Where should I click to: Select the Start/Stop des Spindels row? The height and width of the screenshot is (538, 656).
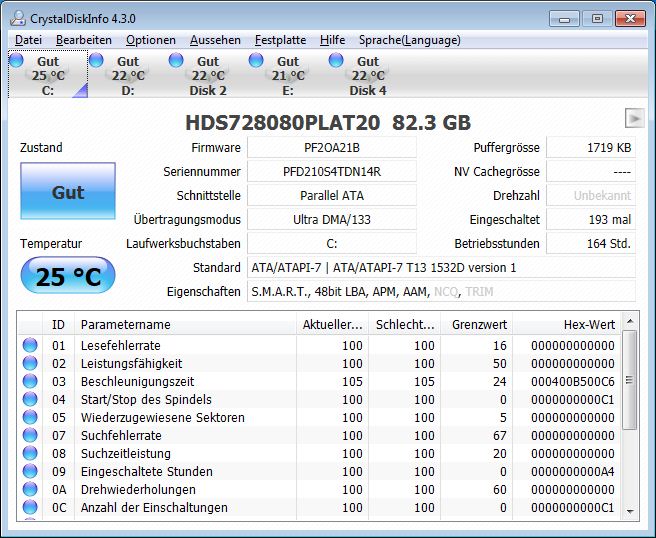click(x=320, y=400)
